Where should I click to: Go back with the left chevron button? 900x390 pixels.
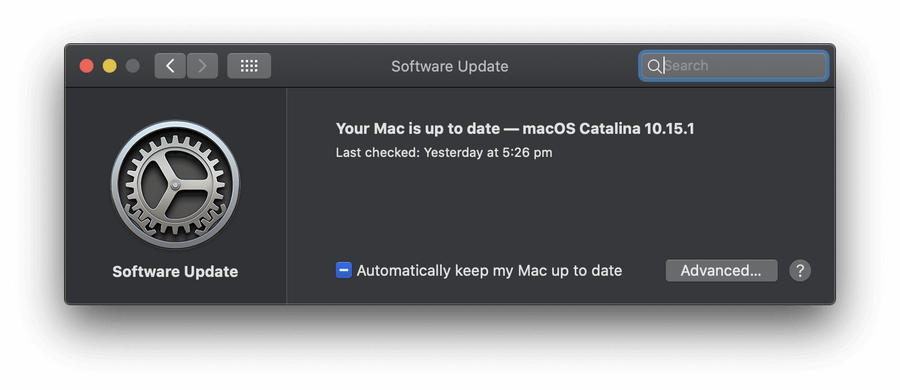[x=170, y=66]
